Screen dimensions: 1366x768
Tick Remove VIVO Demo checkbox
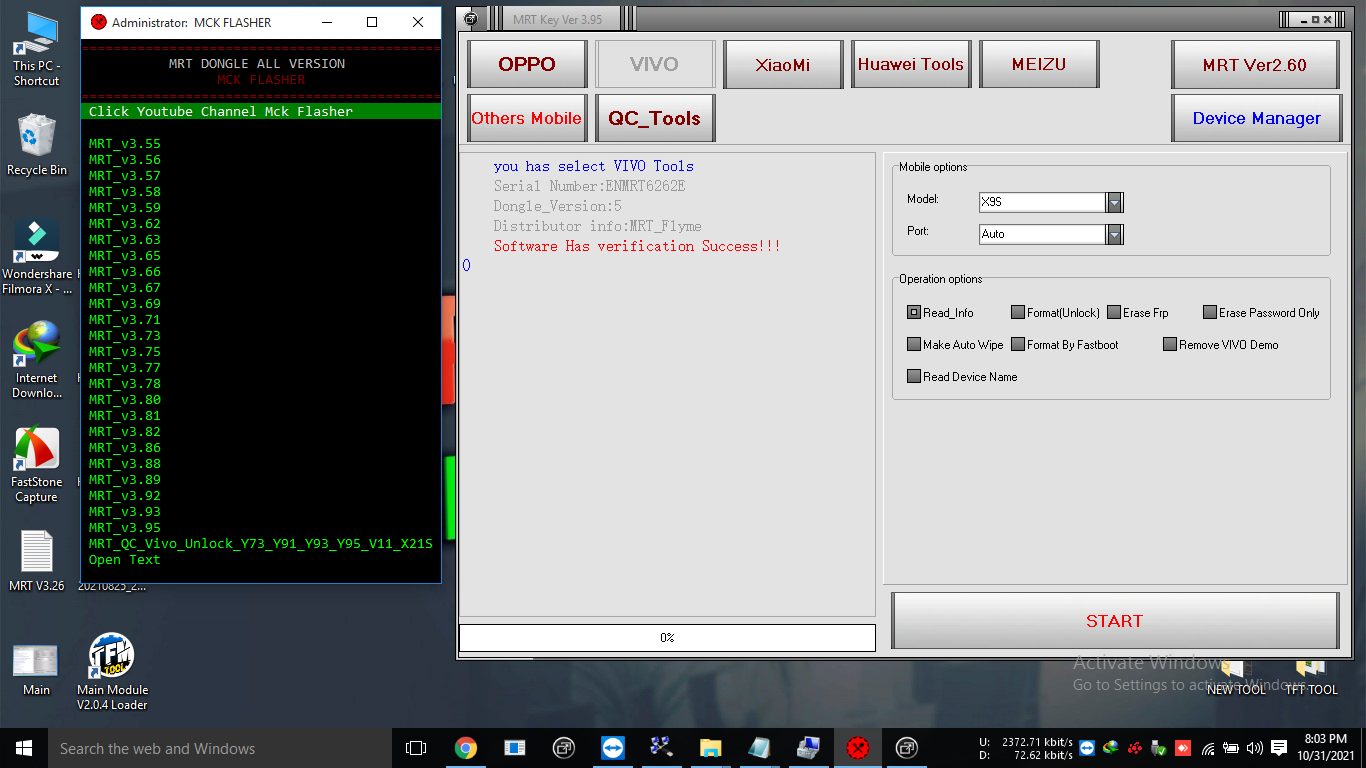tap(1170, 345)
